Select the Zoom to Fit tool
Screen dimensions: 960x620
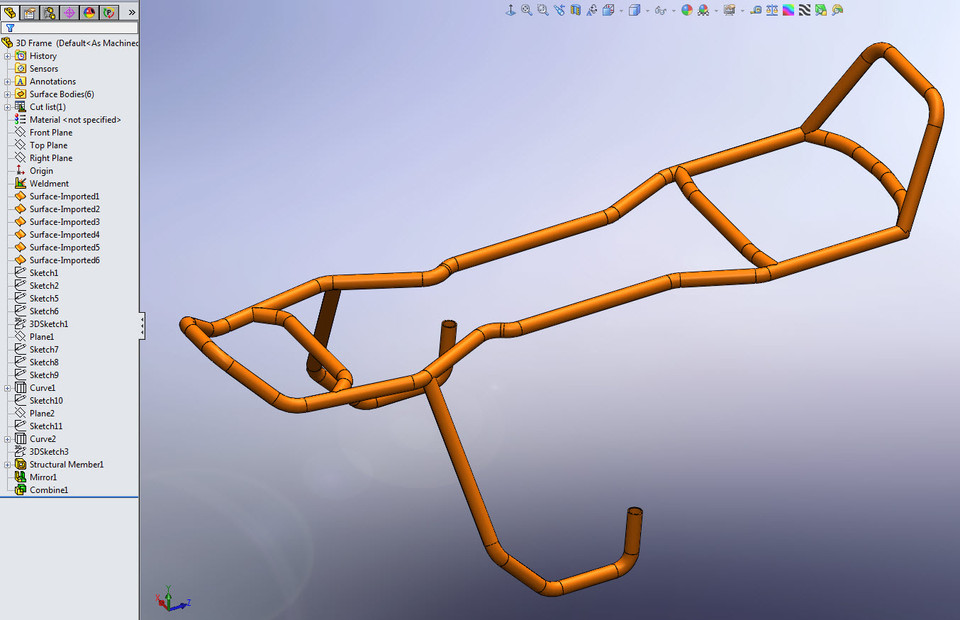(x=527, y=8)
